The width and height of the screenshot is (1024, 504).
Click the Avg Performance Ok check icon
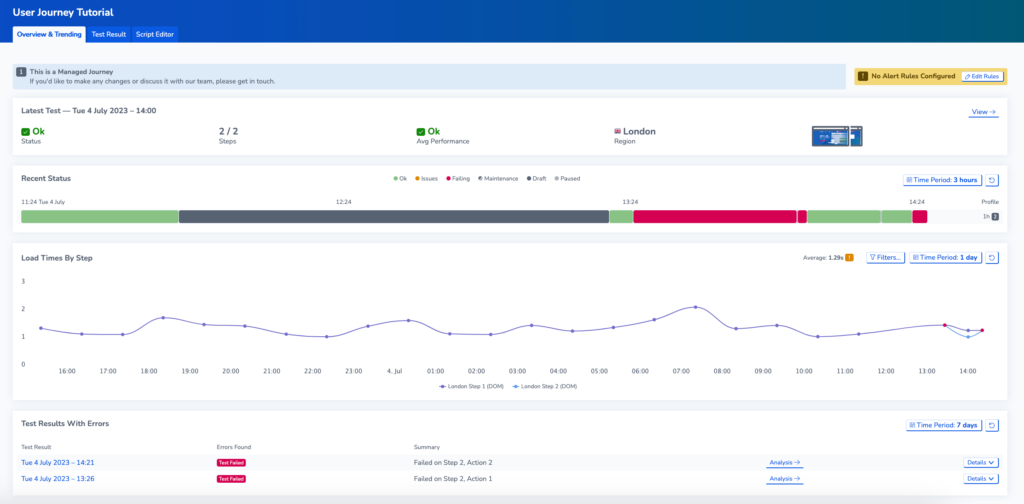pos(421,131)
